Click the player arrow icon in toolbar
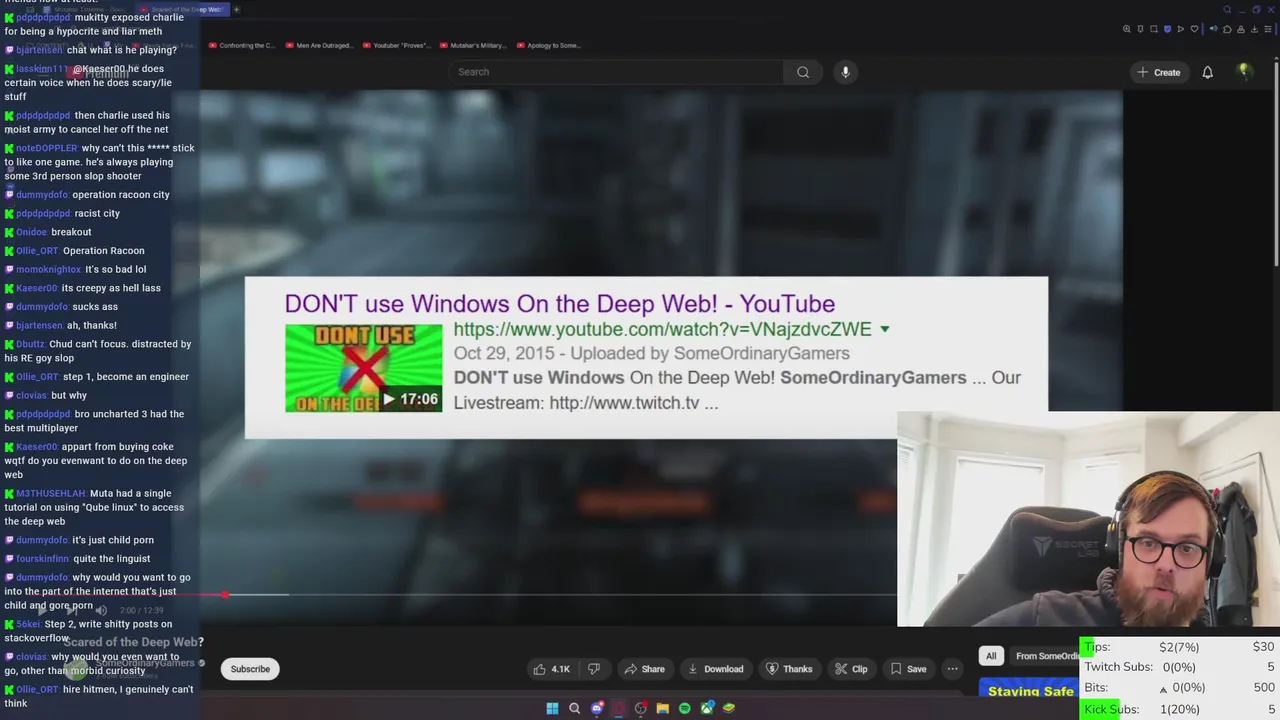Image resolution: width=1280 pixels, height=720 pixels. click(1181, 29)
